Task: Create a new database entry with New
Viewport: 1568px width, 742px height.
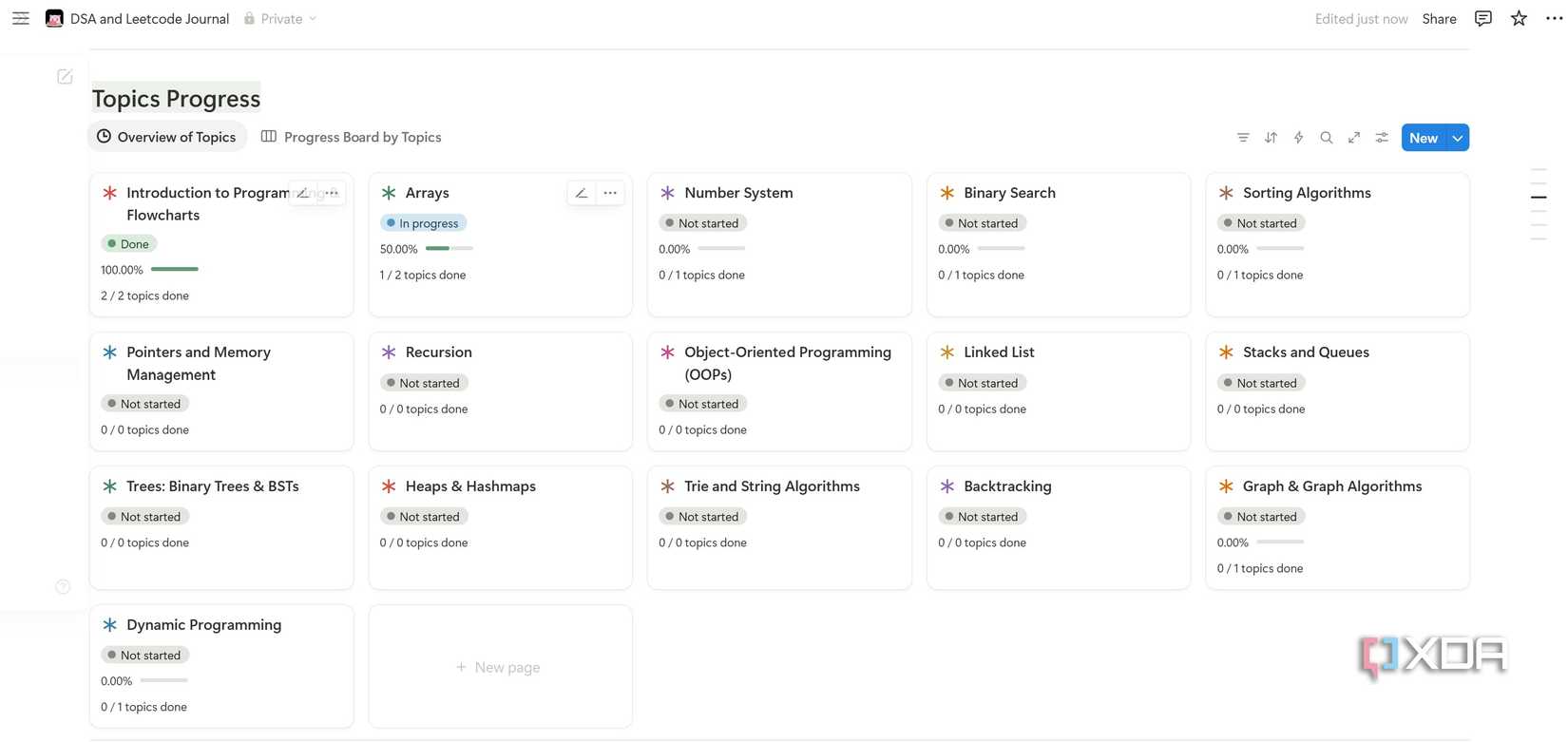Action: pyautogui.click(x=1424, y=138)
